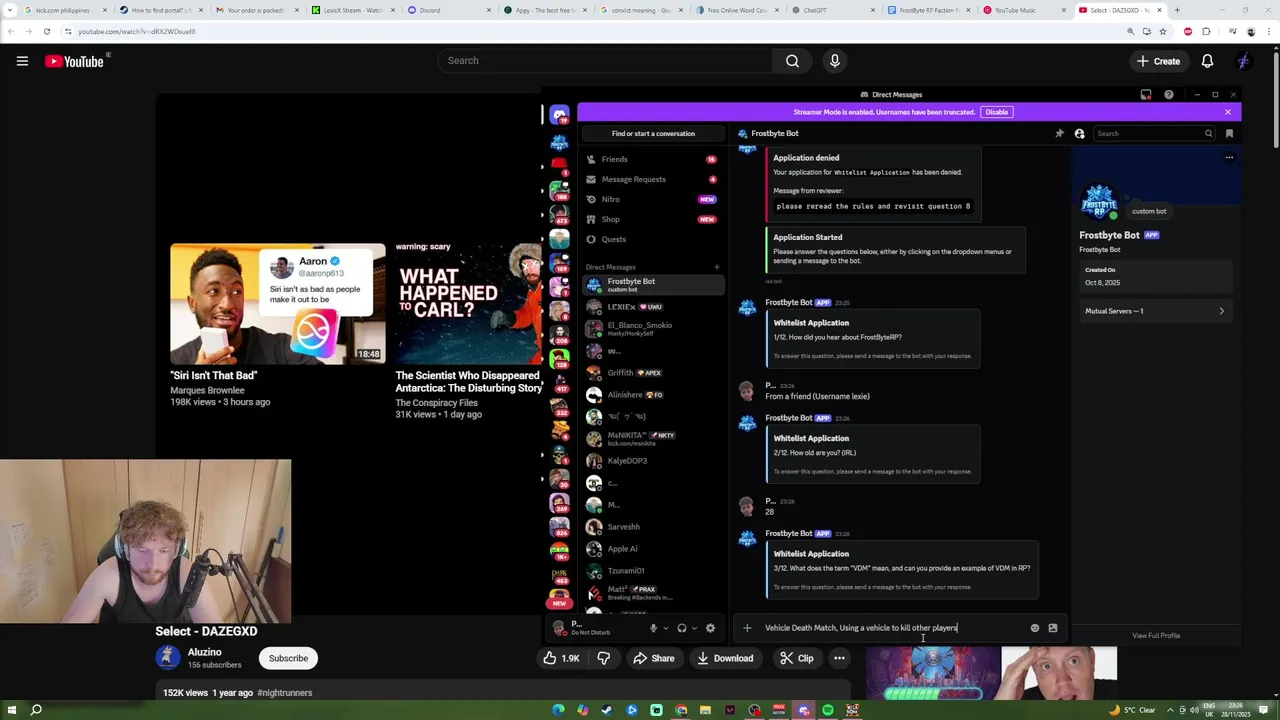Open the Griffith conversation

point(653,373)
